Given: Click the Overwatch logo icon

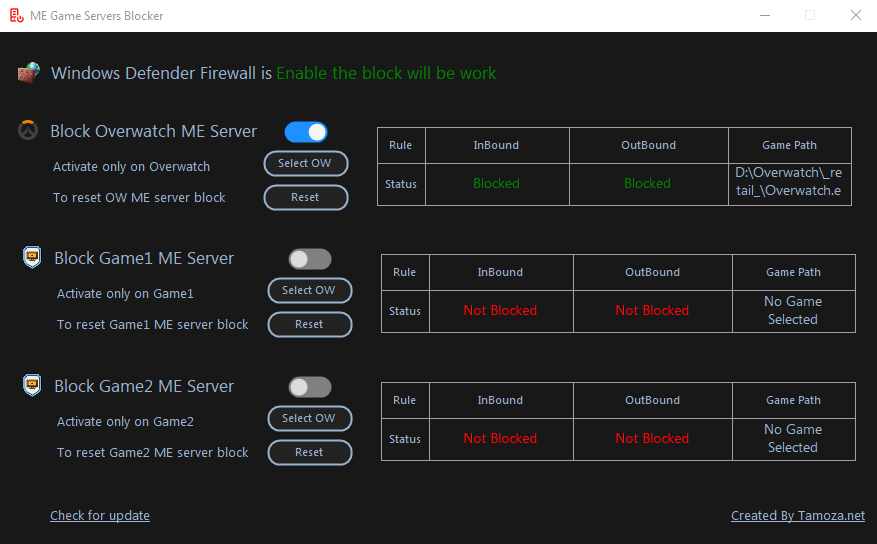Looking at the screenshot, I should 29,132.
